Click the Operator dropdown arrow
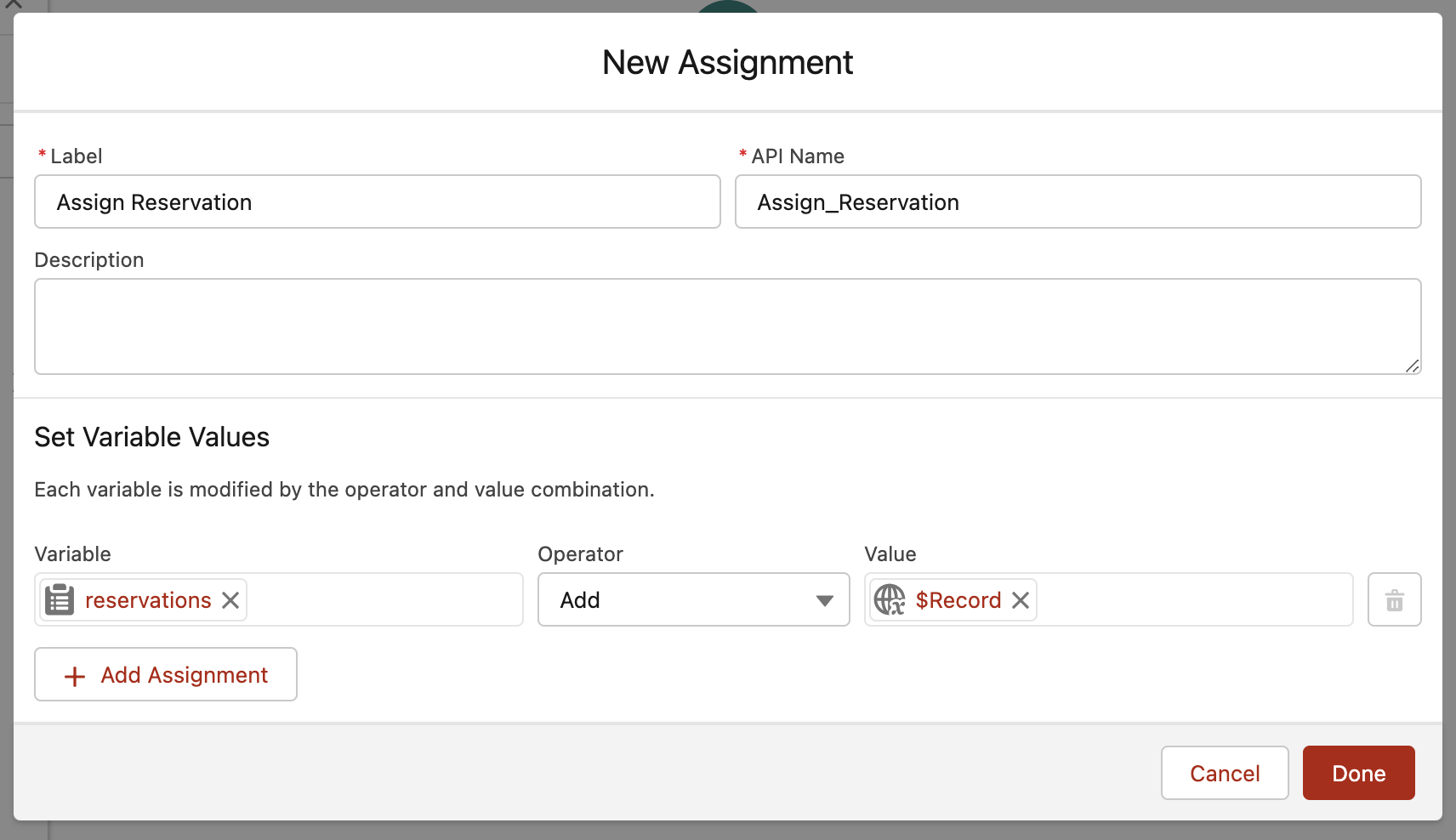1456x840 pixels. [824, 600]
